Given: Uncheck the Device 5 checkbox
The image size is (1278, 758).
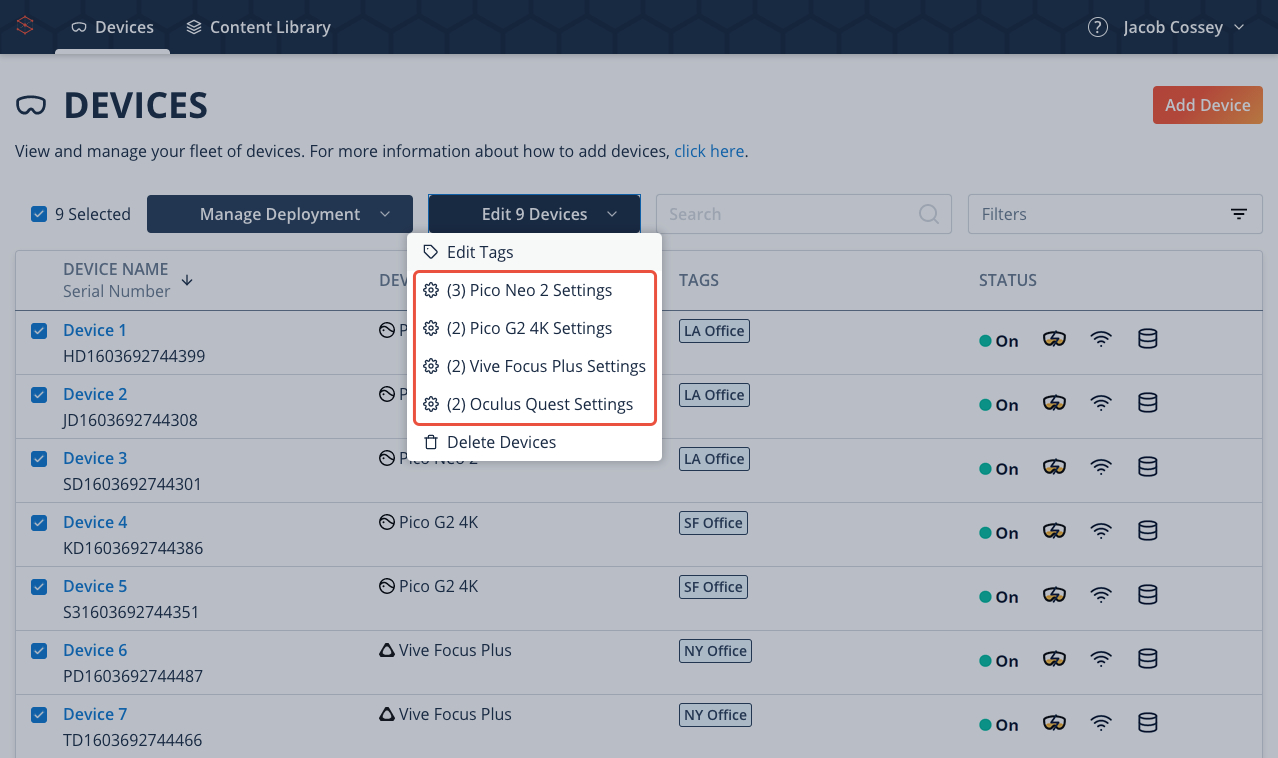Looking at the screenshot, I should [x=39, y=587].
